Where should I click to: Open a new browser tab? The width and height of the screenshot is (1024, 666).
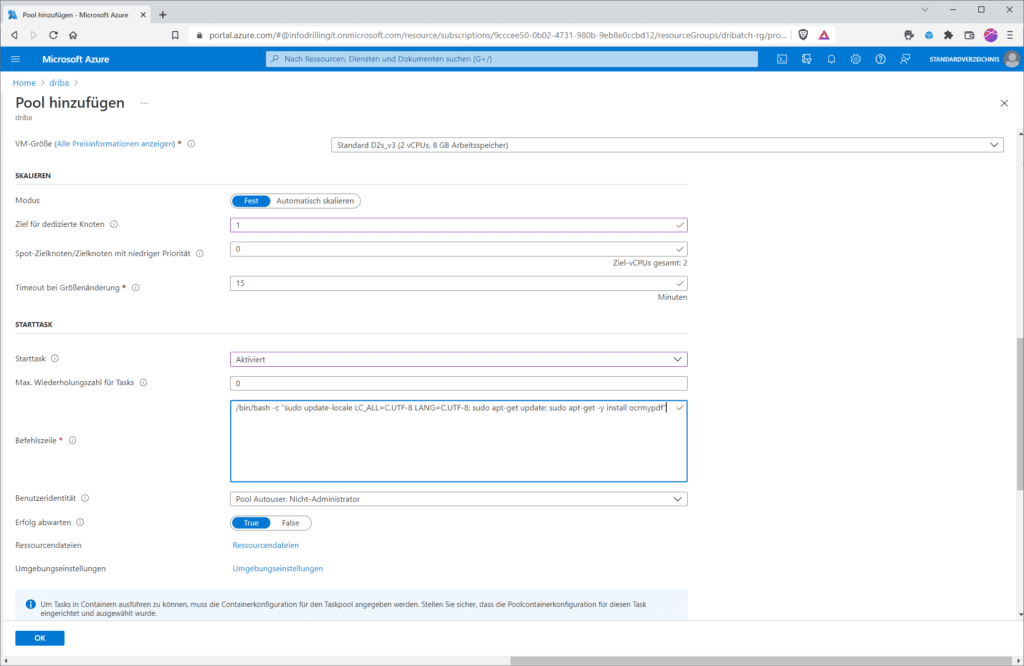pyautogui.click(x=163, y=14)
